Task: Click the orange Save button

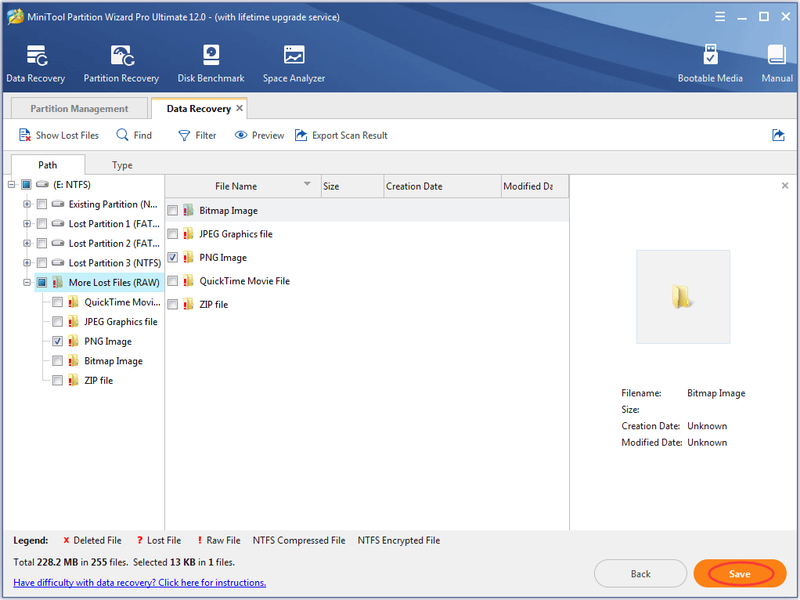Action: (740, 574)
